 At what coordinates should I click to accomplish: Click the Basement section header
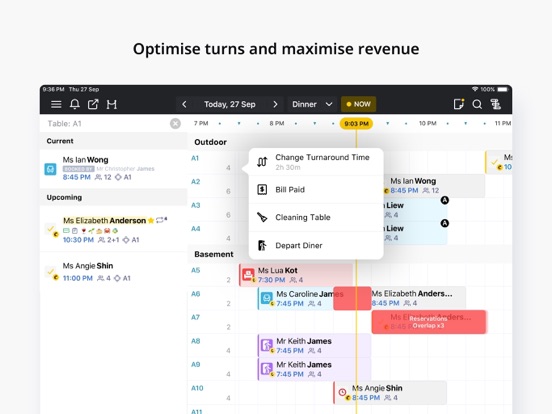[x=214, y=254]
